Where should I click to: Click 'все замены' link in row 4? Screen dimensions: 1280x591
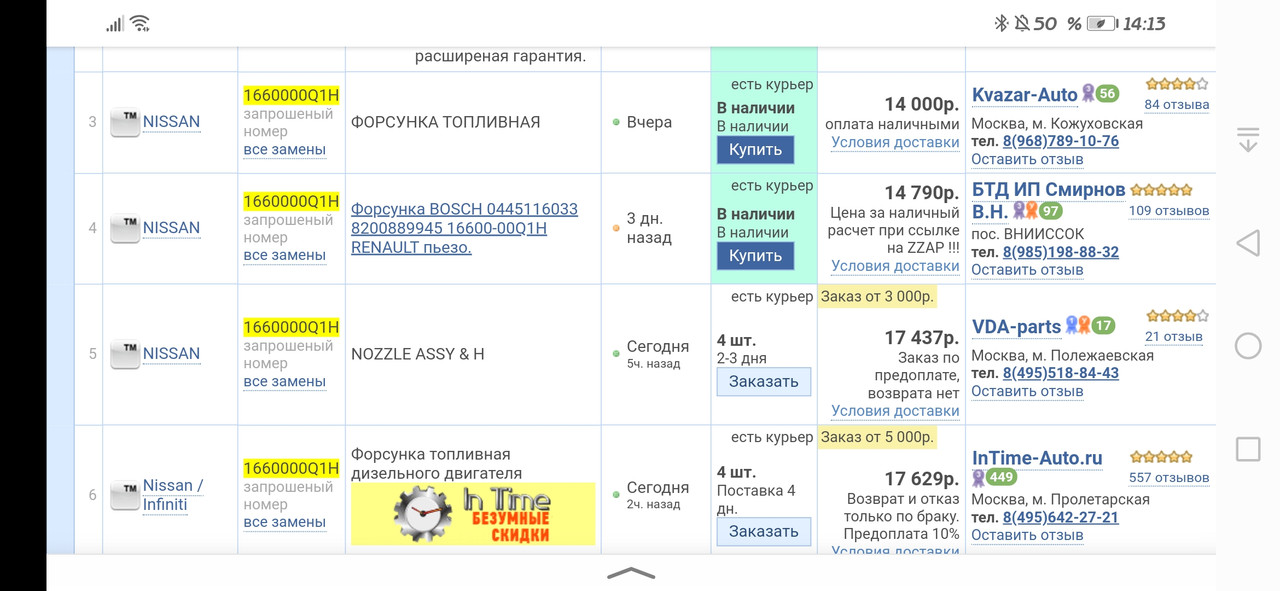click(x=285, y=255)
